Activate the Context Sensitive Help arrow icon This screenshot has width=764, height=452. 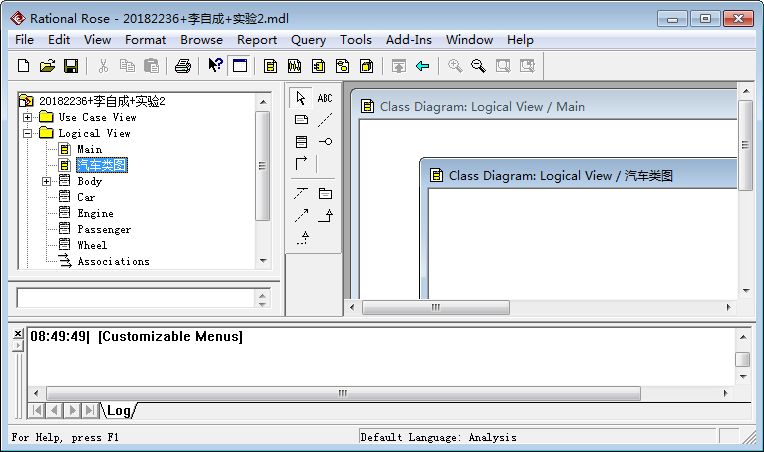[215, 65]
